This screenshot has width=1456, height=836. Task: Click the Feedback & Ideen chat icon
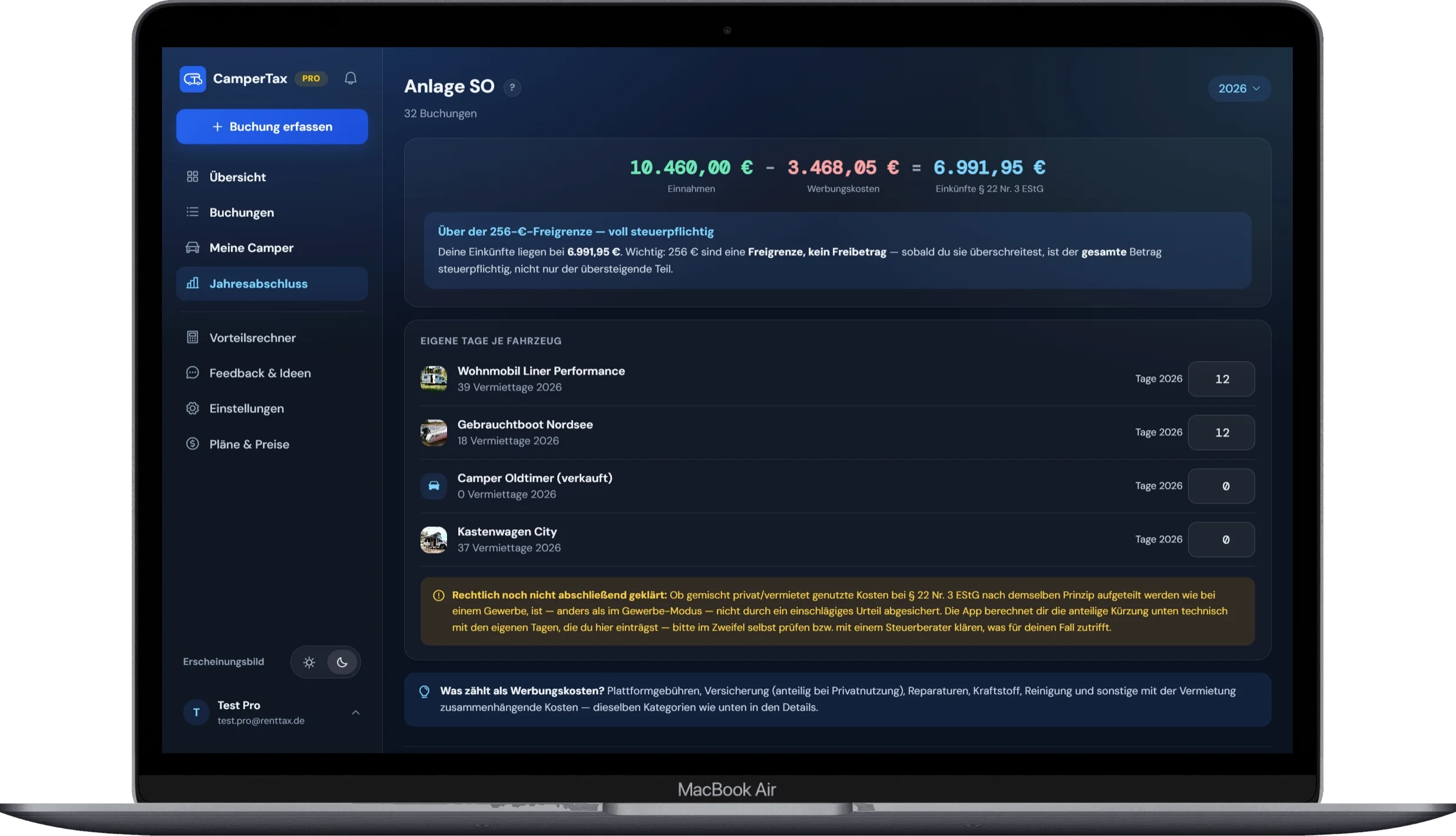tap(193, 373)
